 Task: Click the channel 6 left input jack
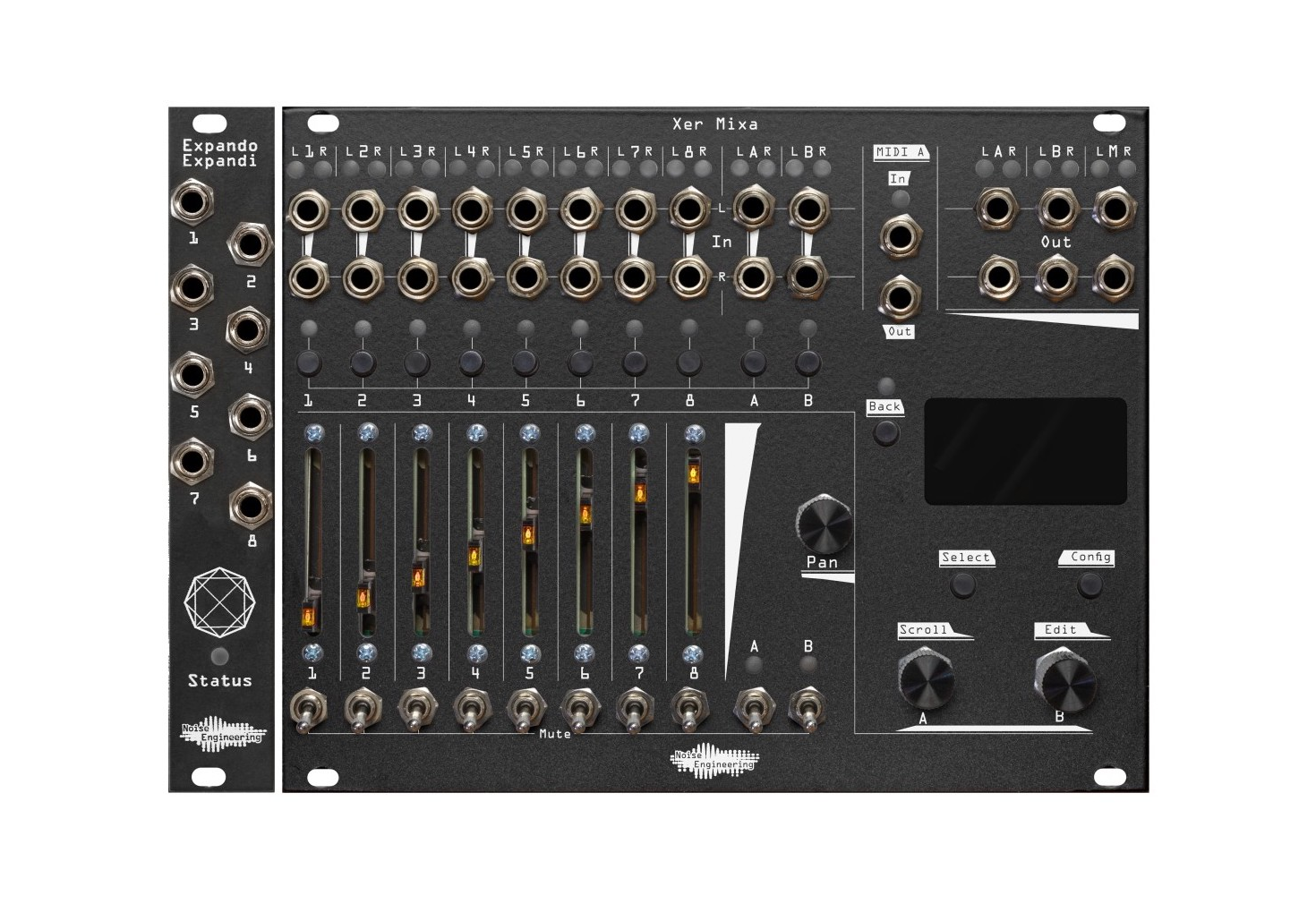tap(580, 210)
